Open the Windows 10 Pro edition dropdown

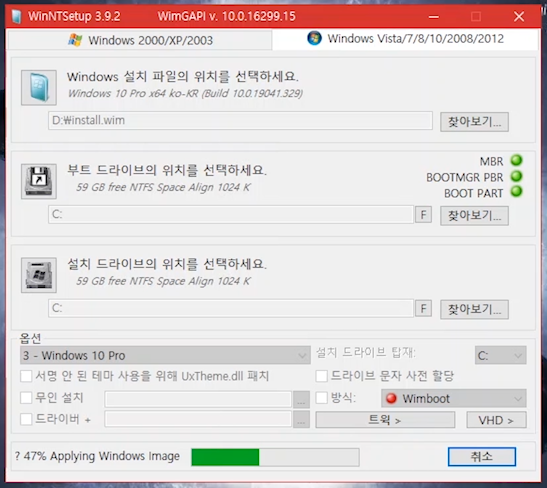(x=165, y=355)
